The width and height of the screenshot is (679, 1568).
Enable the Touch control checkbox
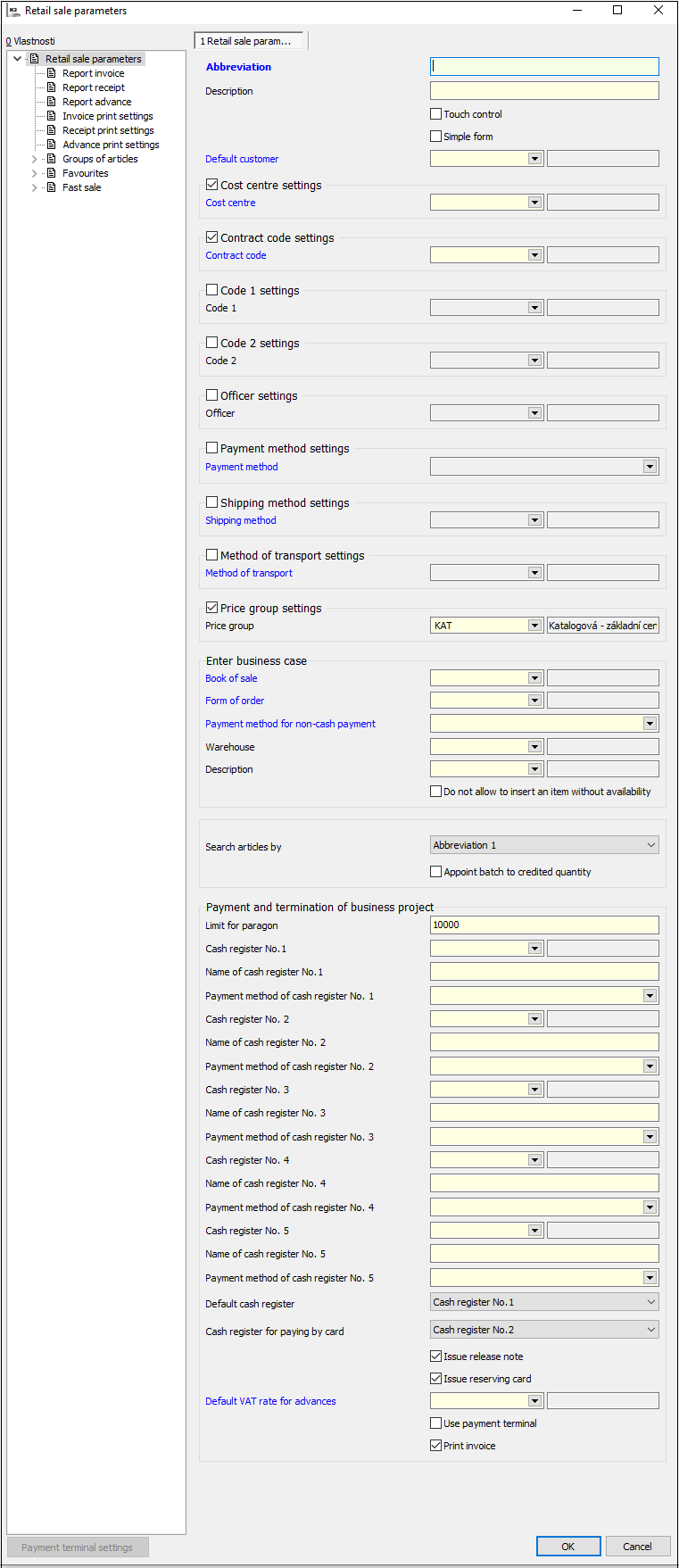(x=436, y=114)
